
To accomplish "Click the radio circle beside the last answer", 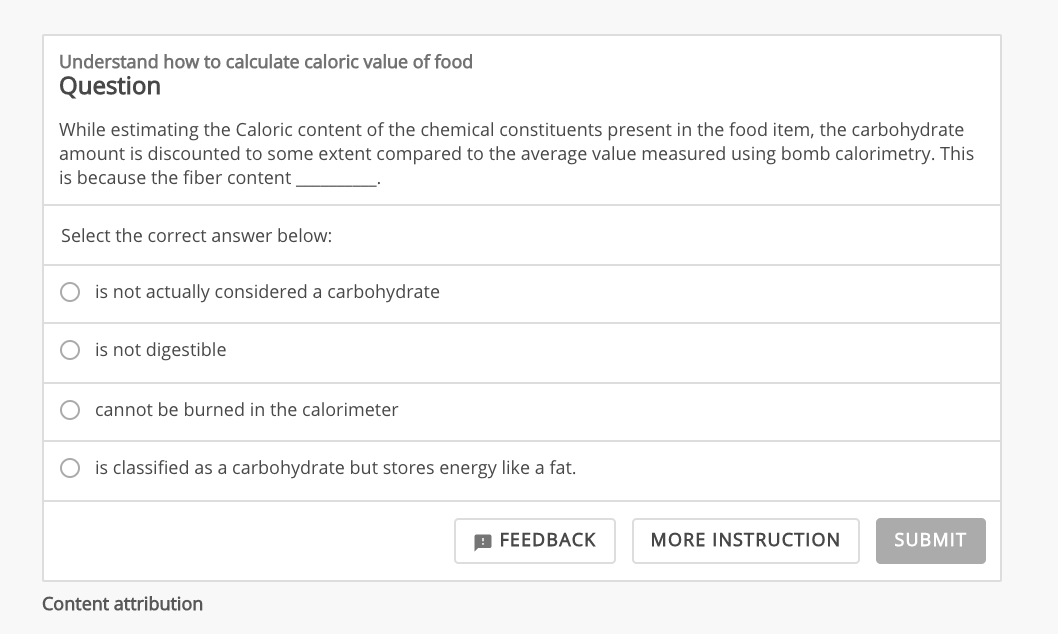I will click(x=70, y=467).
